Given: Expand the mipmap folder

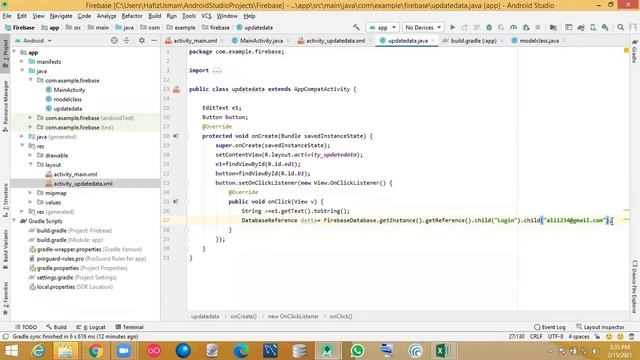Looking at the screenshot, I should point(30,193).
